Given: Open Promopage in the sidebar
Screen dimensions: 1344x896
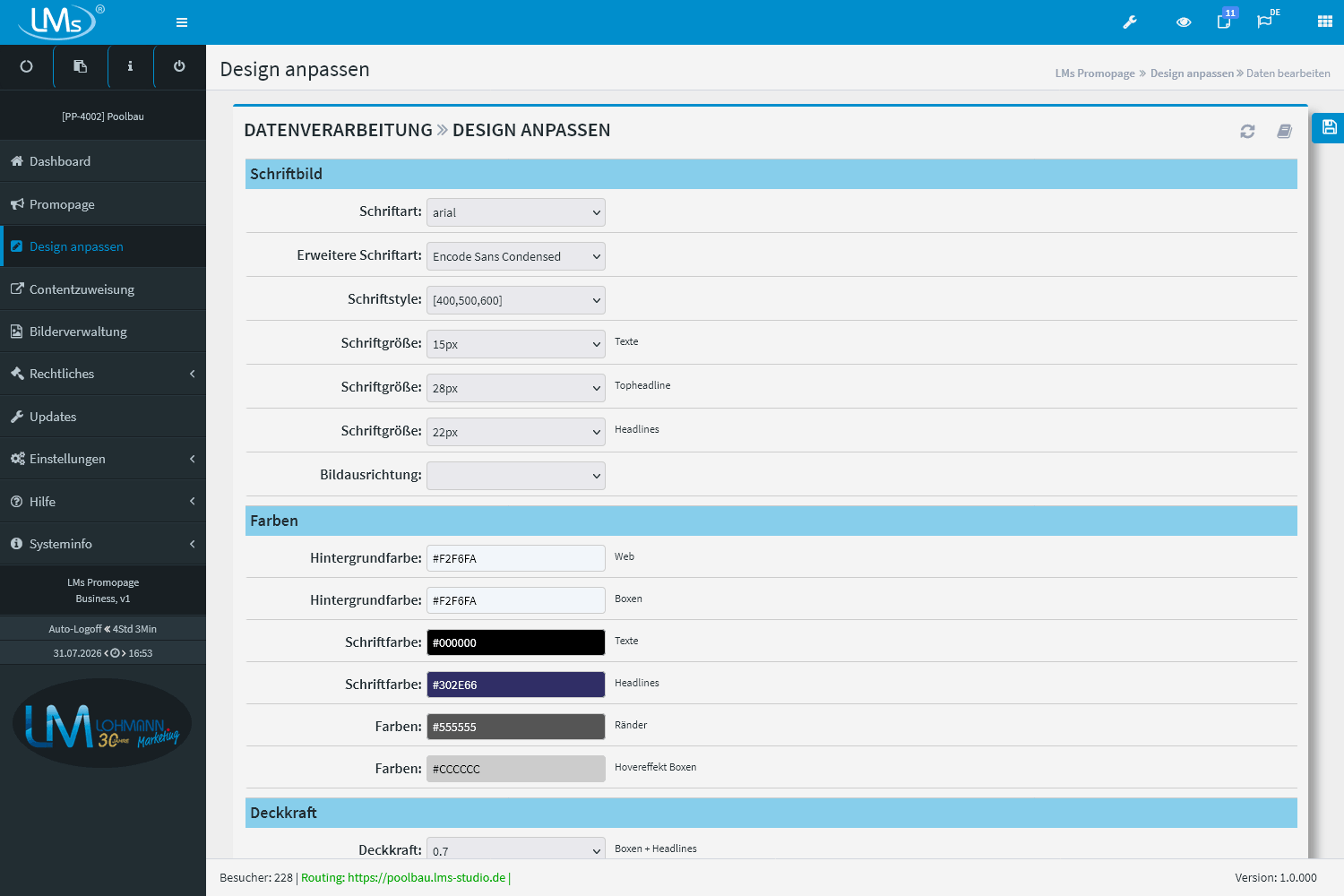Looking at the screenshot, I should pyautogui.click(x=103, y=204).
